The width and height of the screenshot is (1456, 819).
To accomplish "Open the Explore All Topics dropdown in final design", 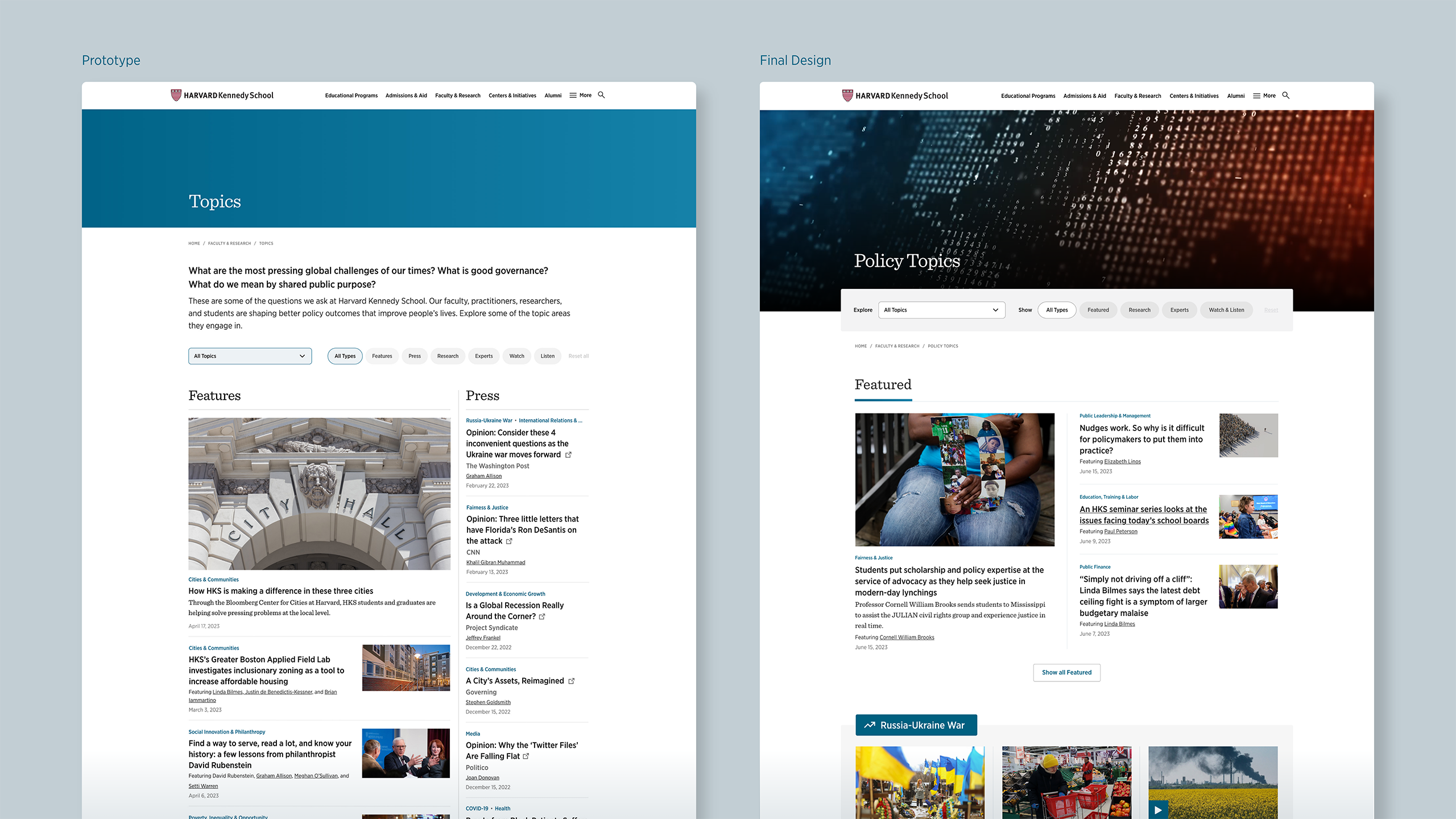I will [x=941, y=310].
